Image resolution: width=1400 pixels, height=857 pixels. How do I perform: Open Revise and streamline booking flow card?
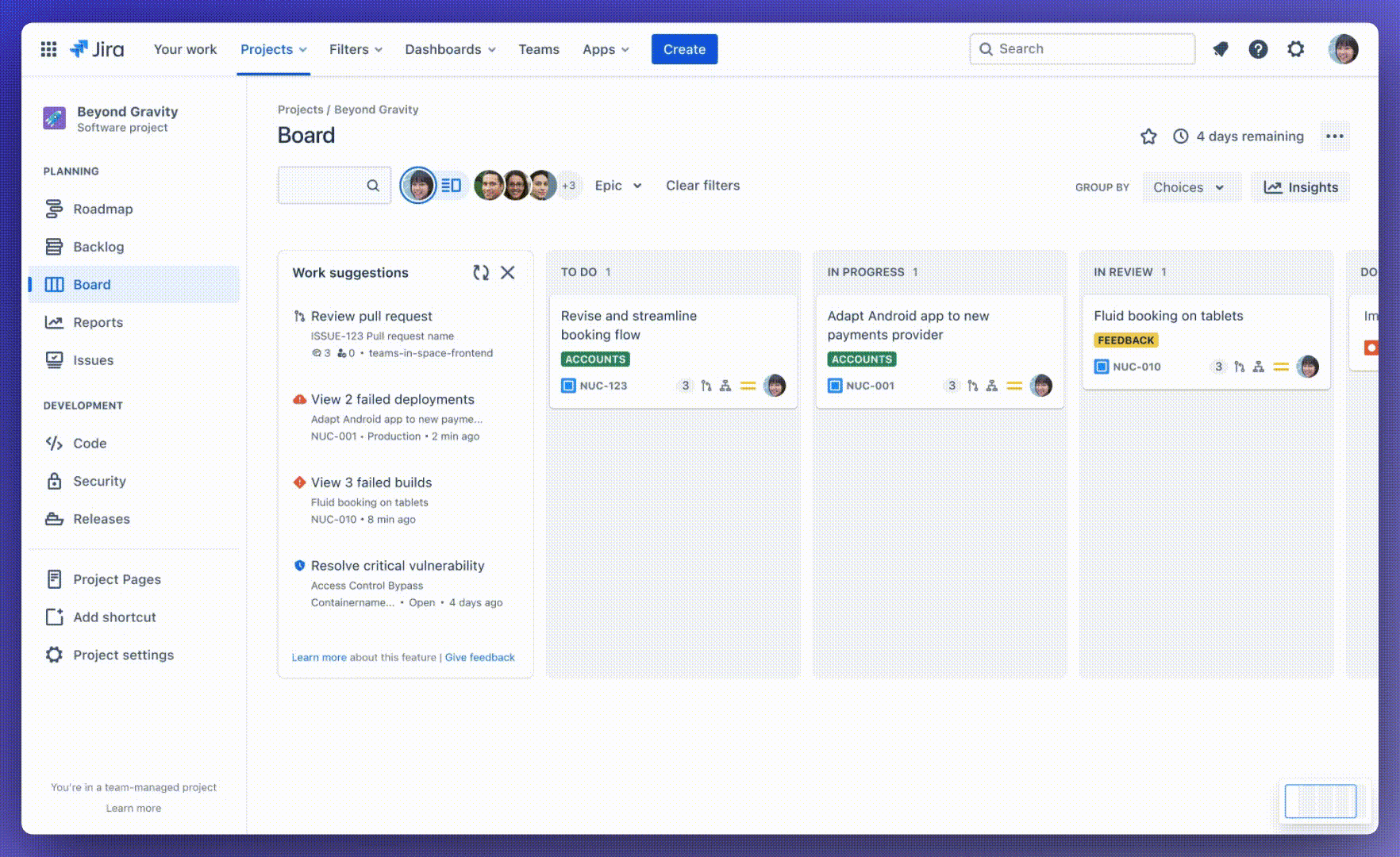[673, 352]
